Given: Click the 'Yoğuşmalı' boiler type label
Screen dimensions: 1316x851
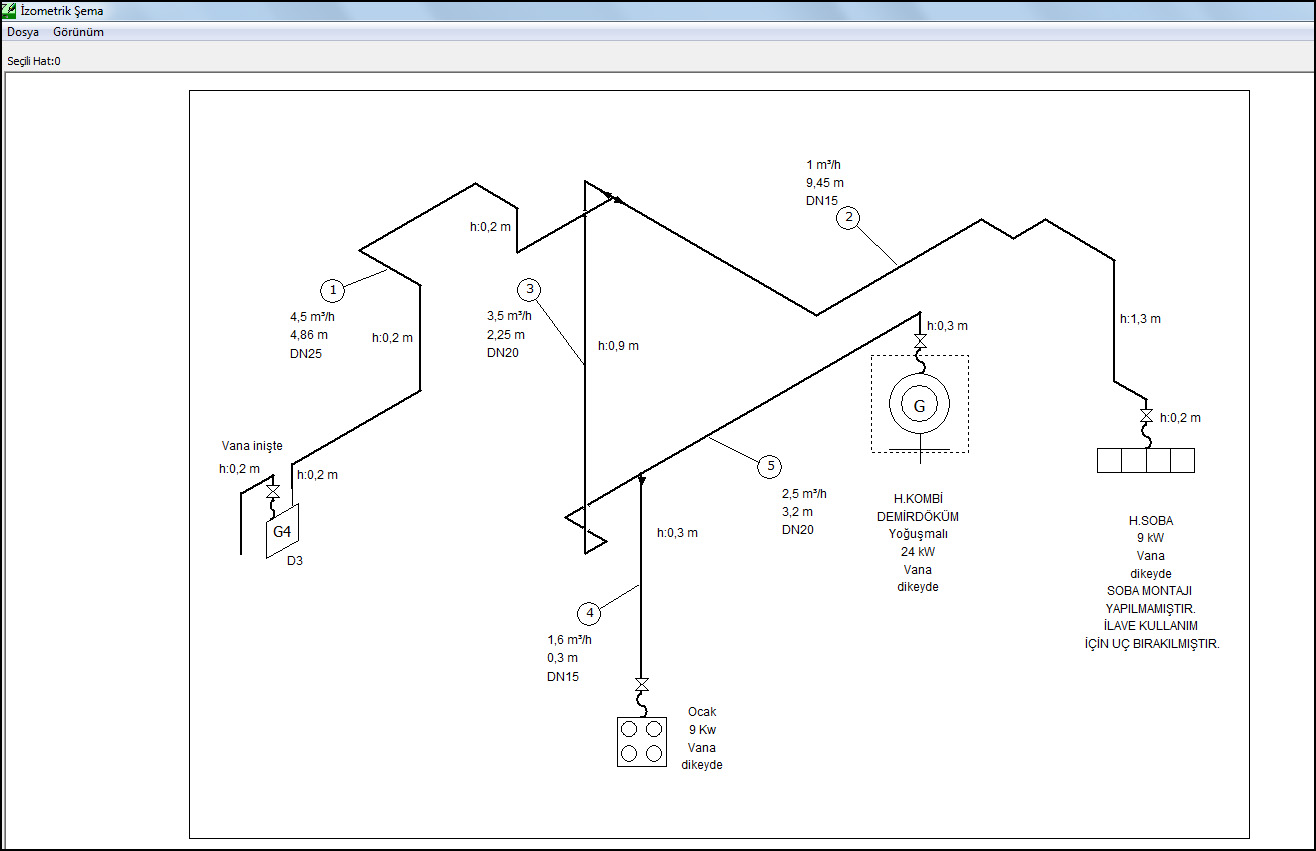Looking at the screenshot, I should [919, 533].
